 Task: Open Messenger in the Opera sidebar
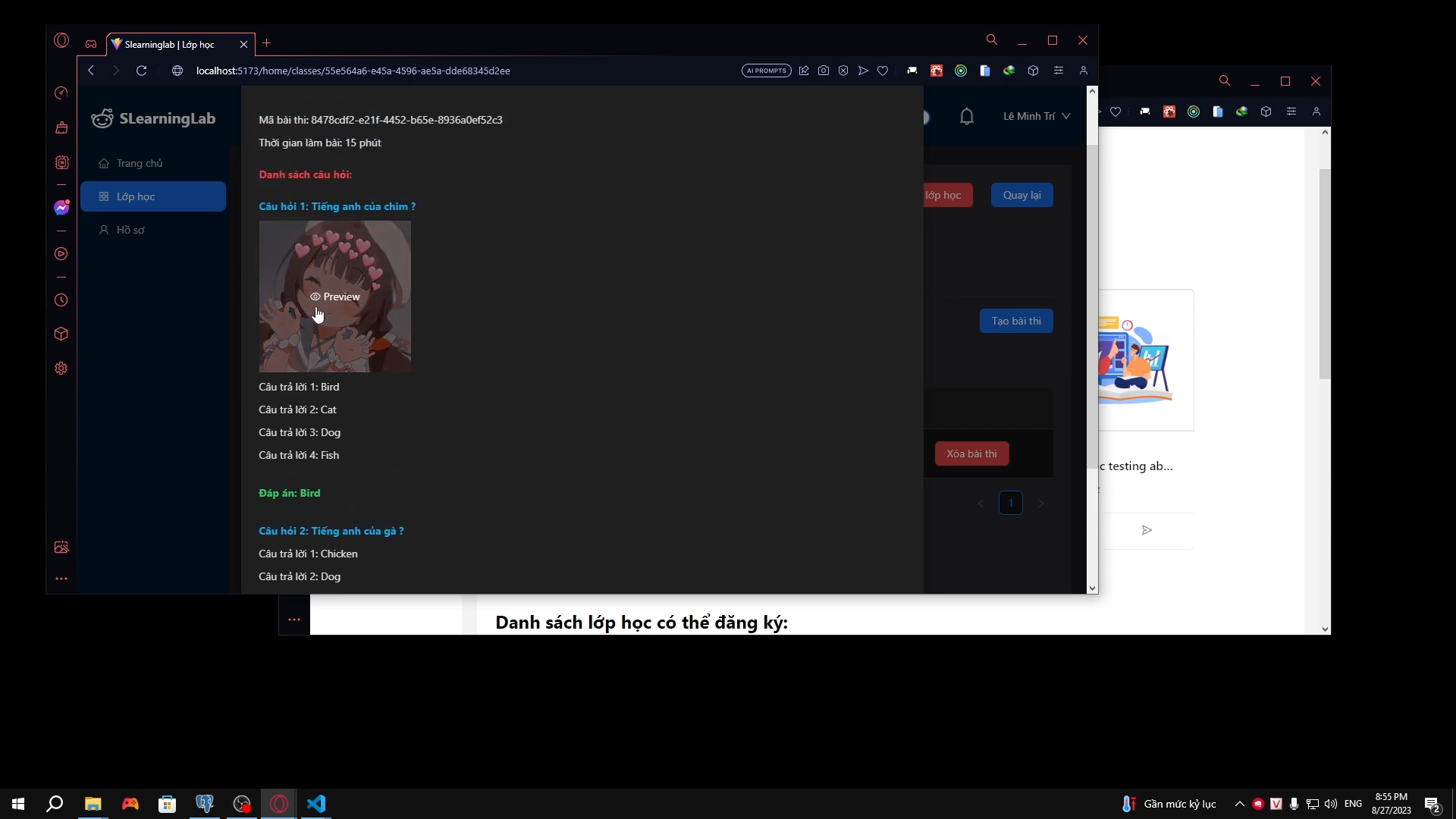pyautogui.click(x=61, y=208)
